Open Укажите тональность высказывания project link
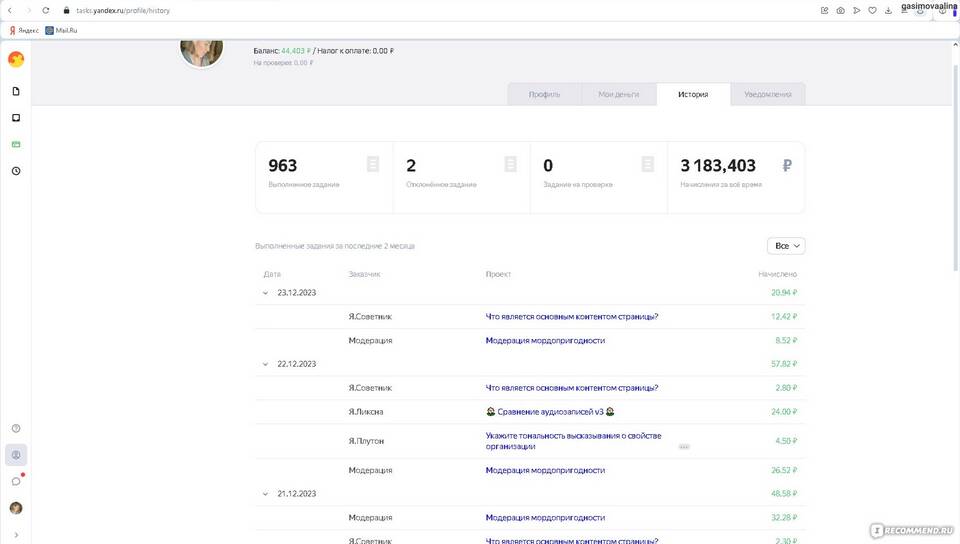960x544 pixels. coord(573,441)
